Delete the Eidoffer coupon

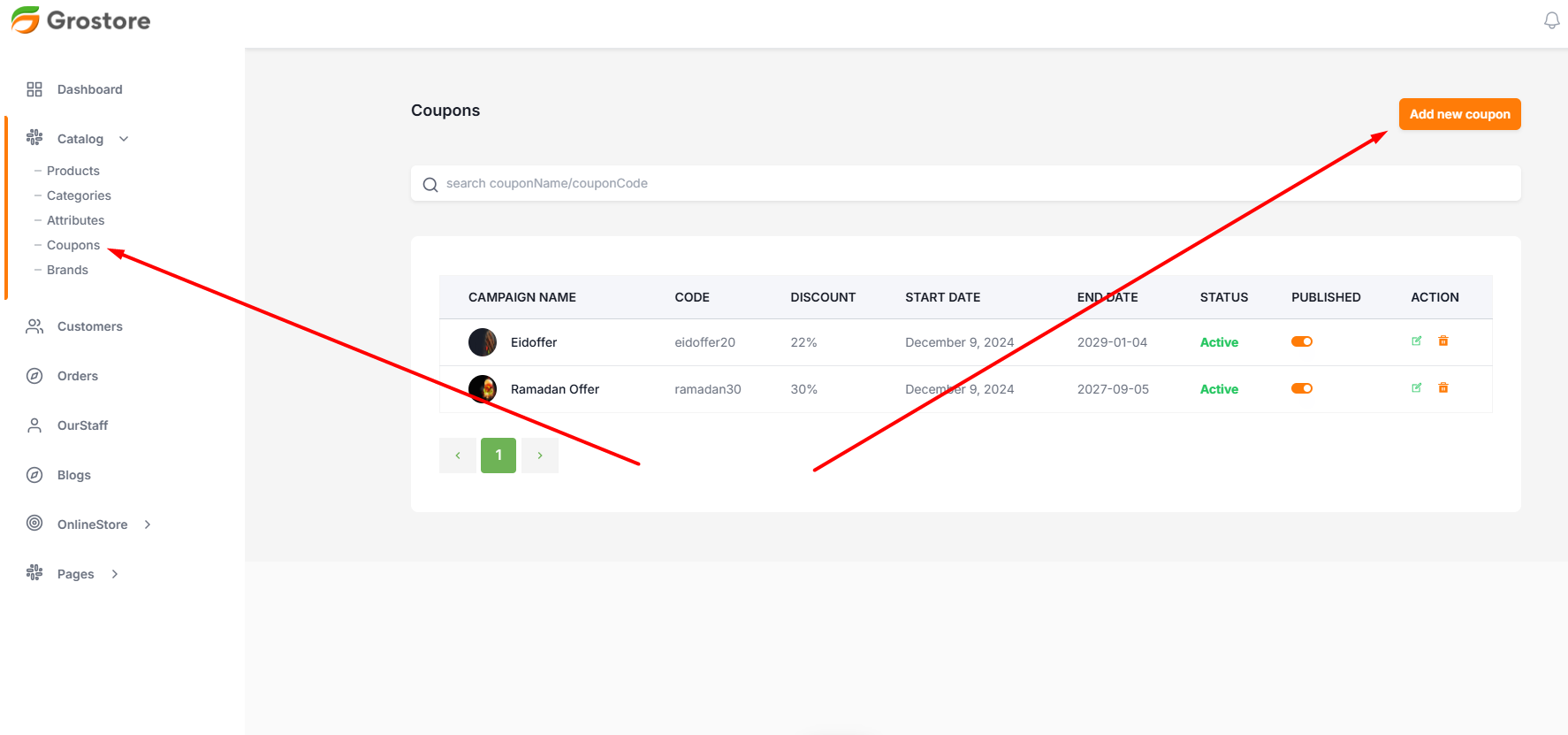1443,341
